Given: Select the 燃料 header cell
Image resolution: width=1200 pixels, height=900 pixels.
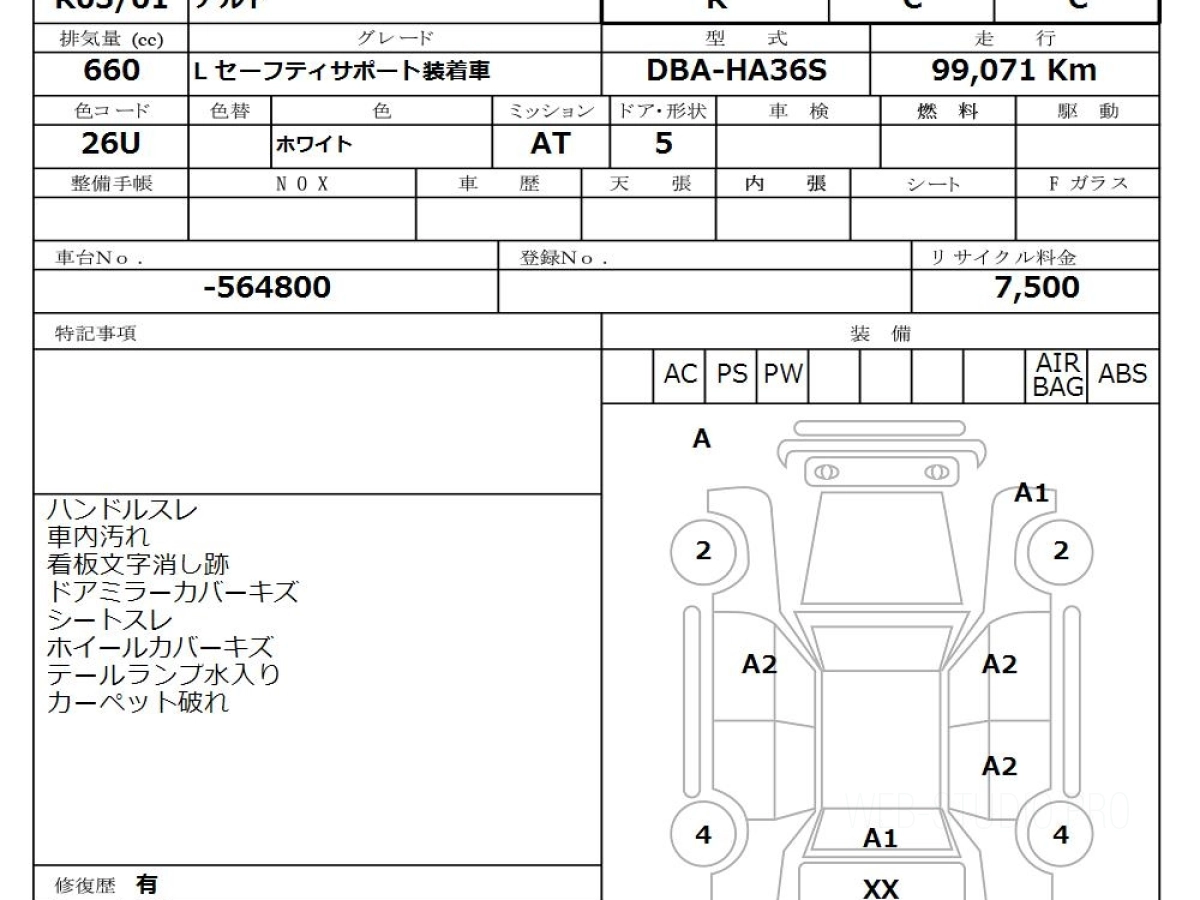Looking at the screenshot, I should [x=947, y=112].
